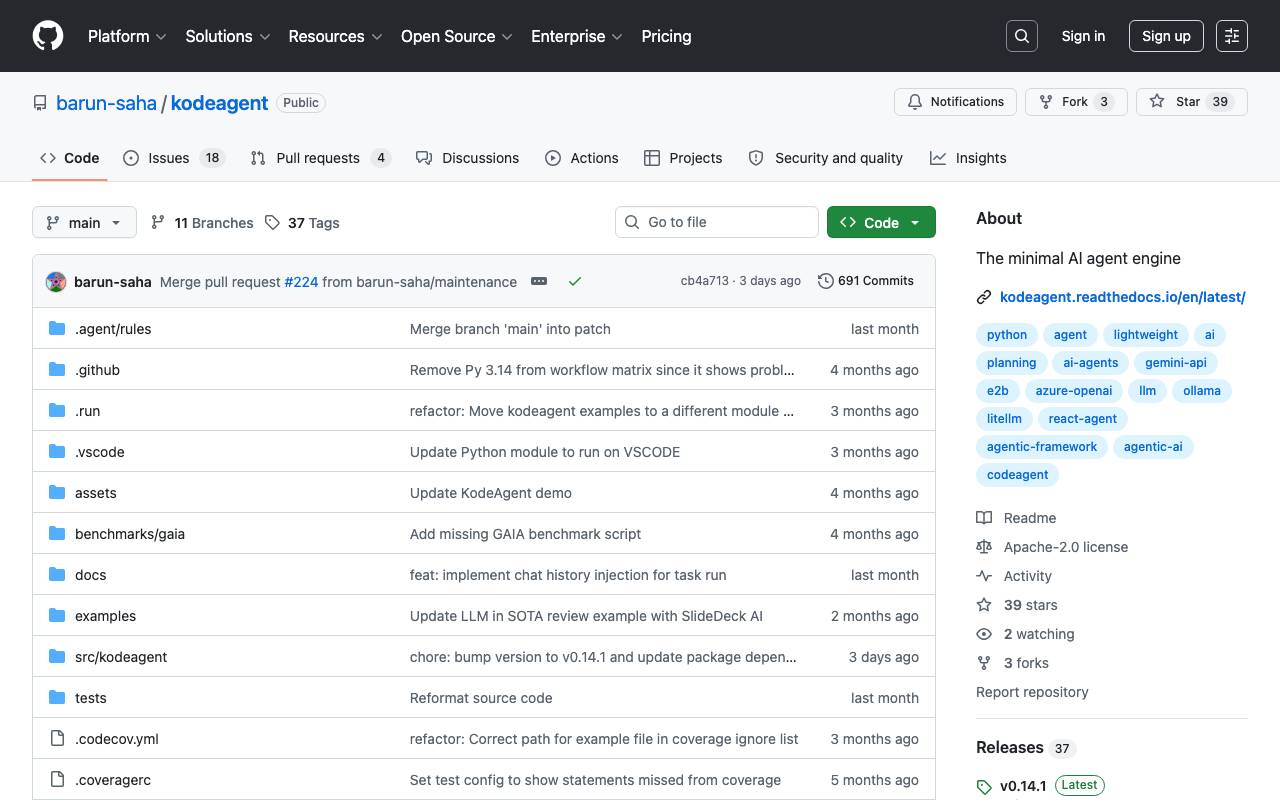
Task: Click the Go to file search field
Action: point(717,222)
